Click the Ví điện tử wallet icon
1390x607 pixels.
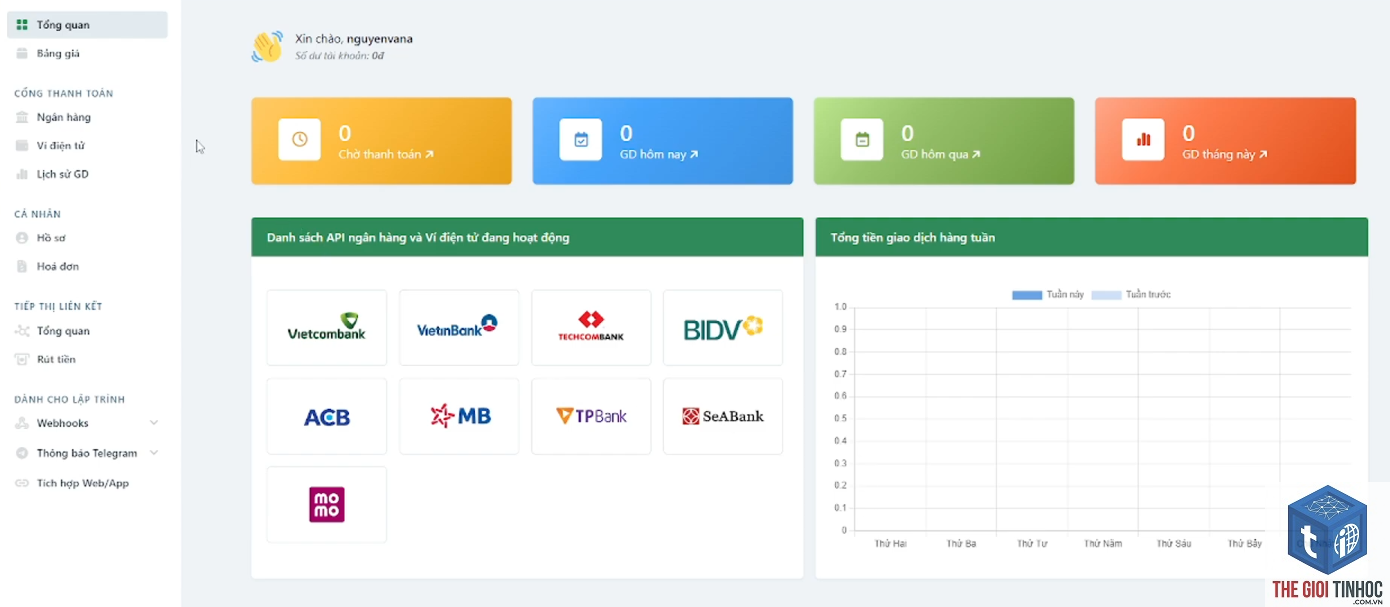coord(22,146)
